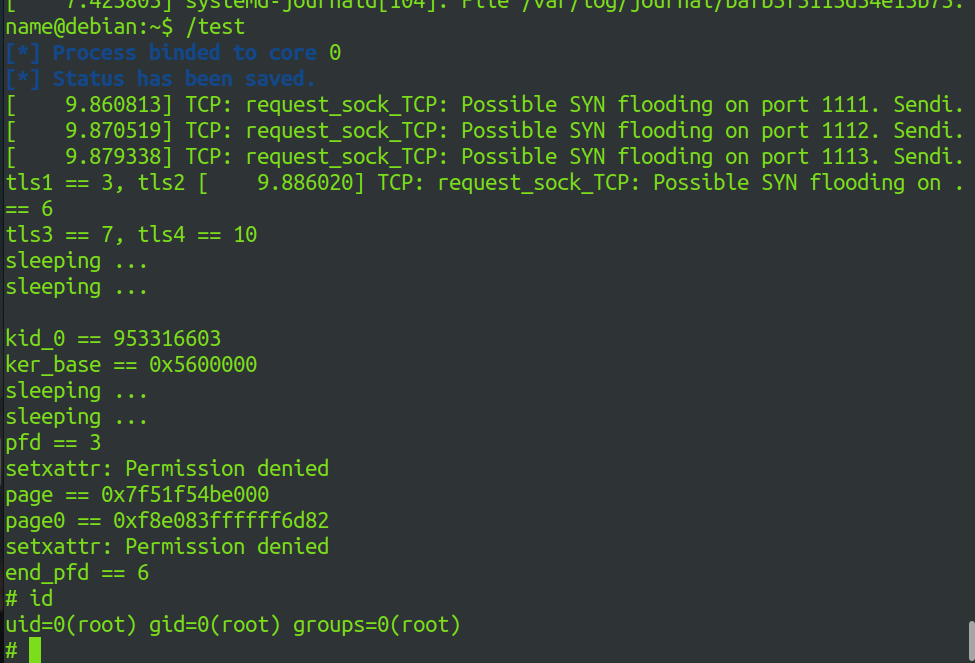Click the "tls3 == 7, tls4 == 10" line
Screen dimensions: 975x663
131,235
